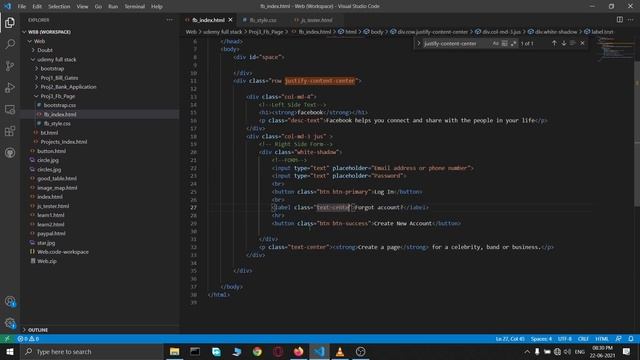Open the Source Control view
640x360 pixels.
tap(10, 66)
